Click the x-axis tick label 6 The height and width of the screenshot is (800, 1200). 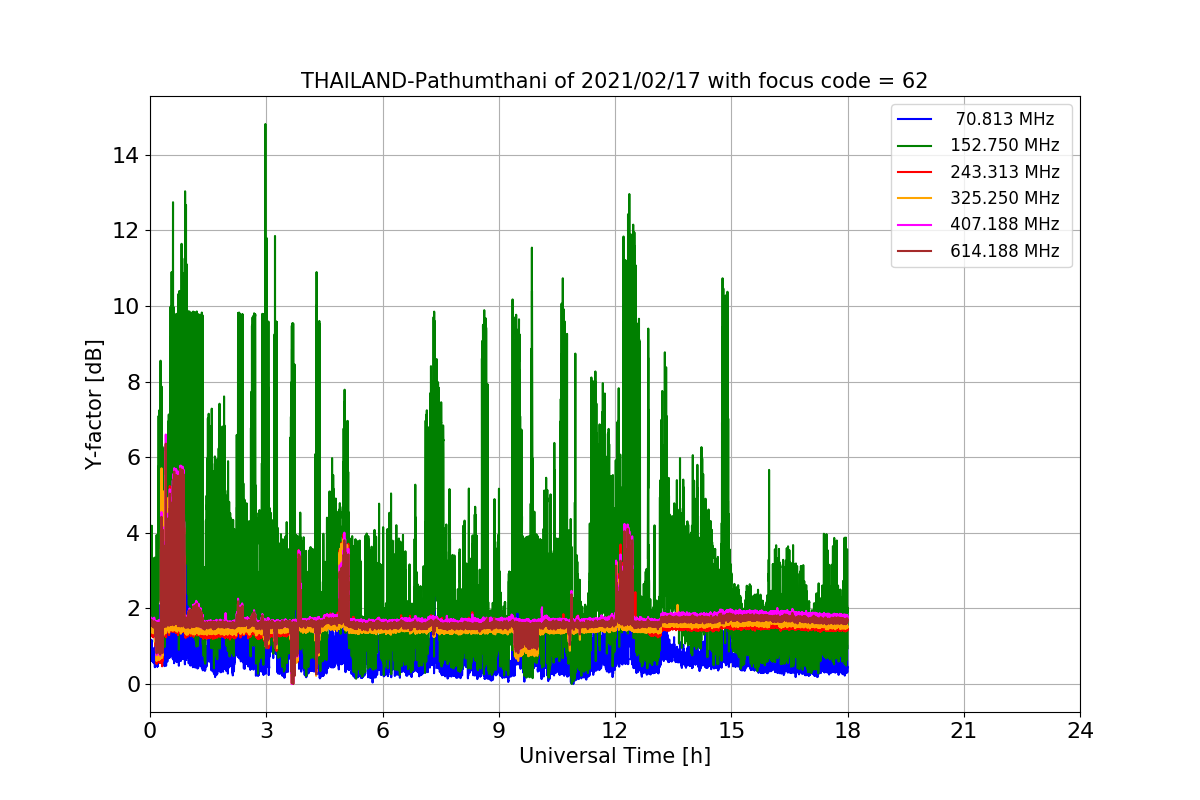pos(382,731)
